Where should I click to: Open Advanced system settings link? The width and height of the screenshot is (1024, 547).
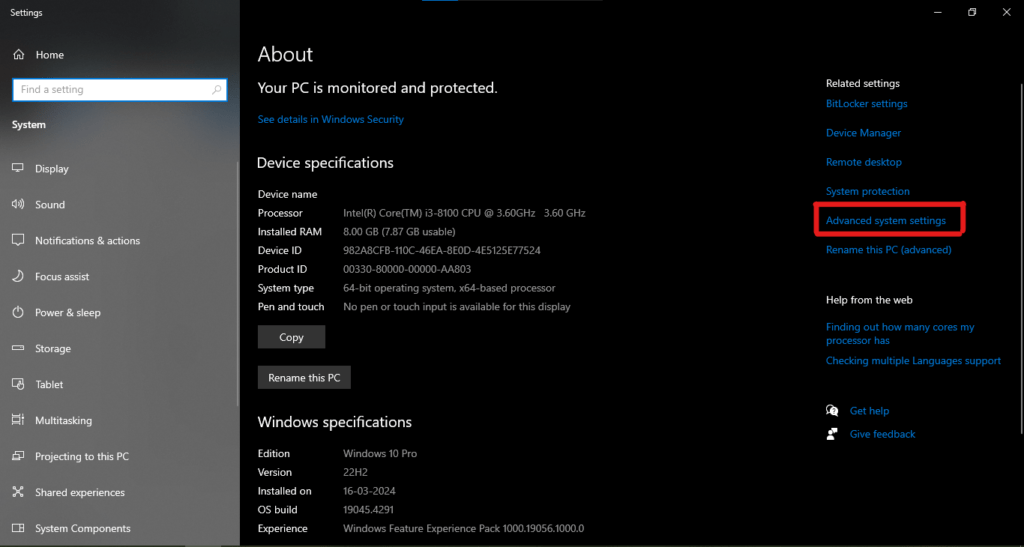pos(886,221)
